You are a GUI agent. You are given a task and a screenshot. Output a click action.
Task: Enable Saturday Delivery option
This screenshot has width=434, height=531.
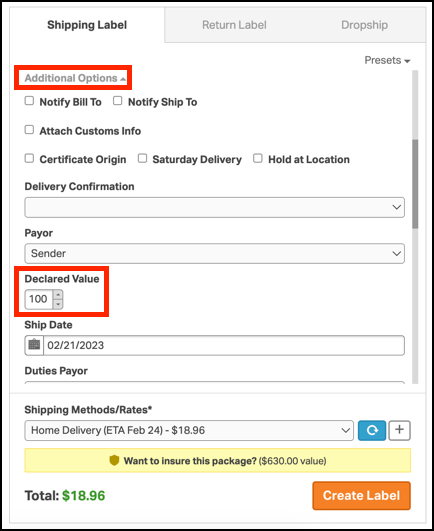coord(142,158)
